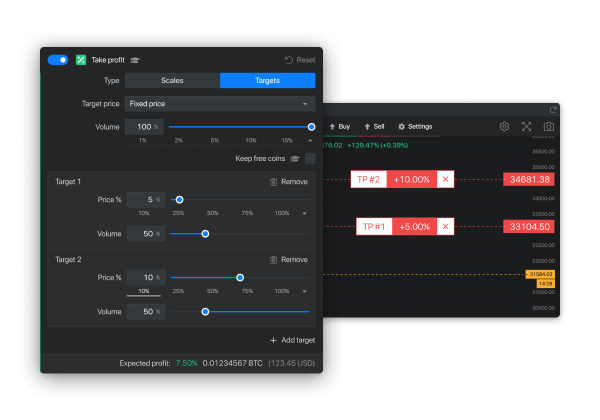Image resolution: width=600 pixels, height=420 pixels.
Task: Move Target 1 Price % slider handle
Action: [x=179, y=200]
